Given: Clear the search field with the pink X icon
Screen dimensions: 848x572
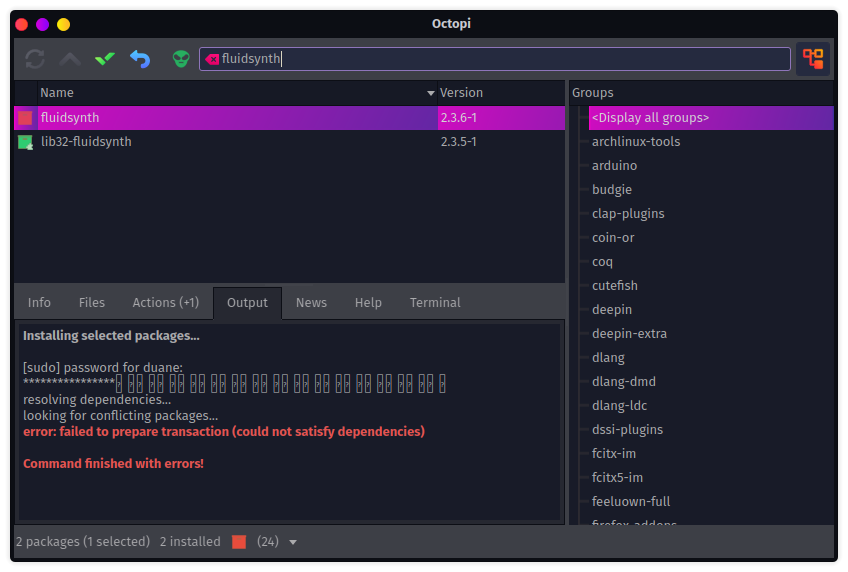Looking at the screenshot, I should click(212, 59).
